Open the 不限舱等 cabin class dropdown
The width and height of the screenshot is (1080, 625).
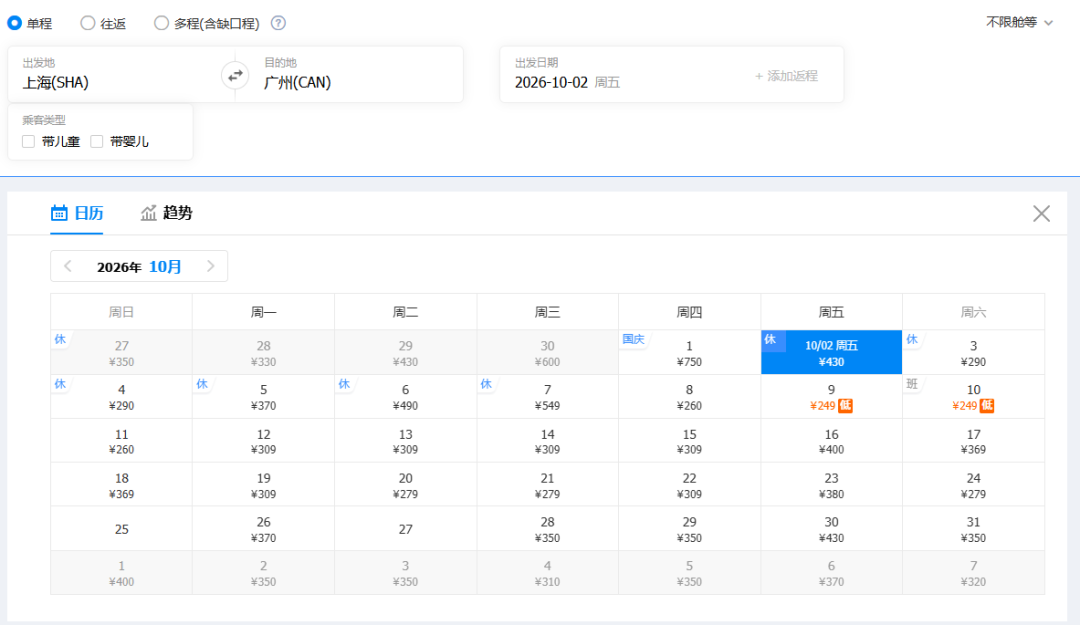click(x=1019, y=22)
